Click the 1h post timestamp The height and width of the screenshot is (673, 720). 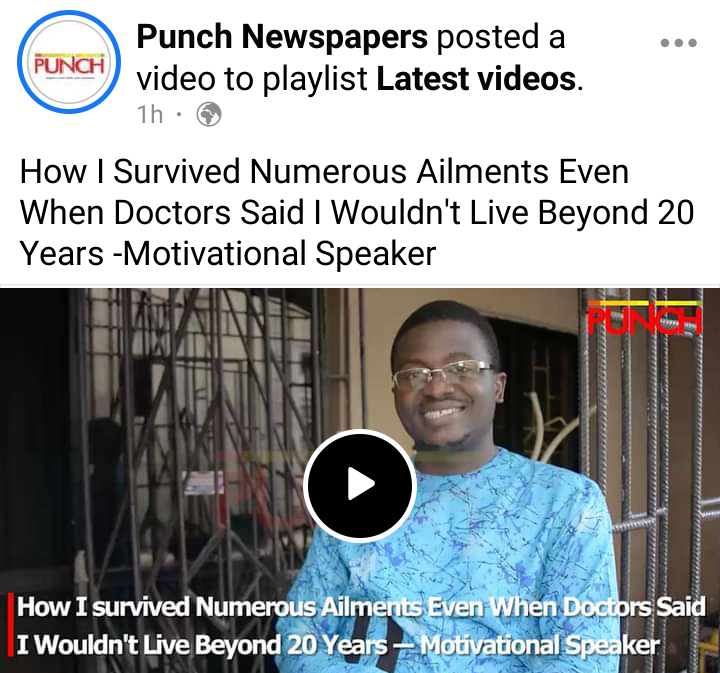point(150,114)
